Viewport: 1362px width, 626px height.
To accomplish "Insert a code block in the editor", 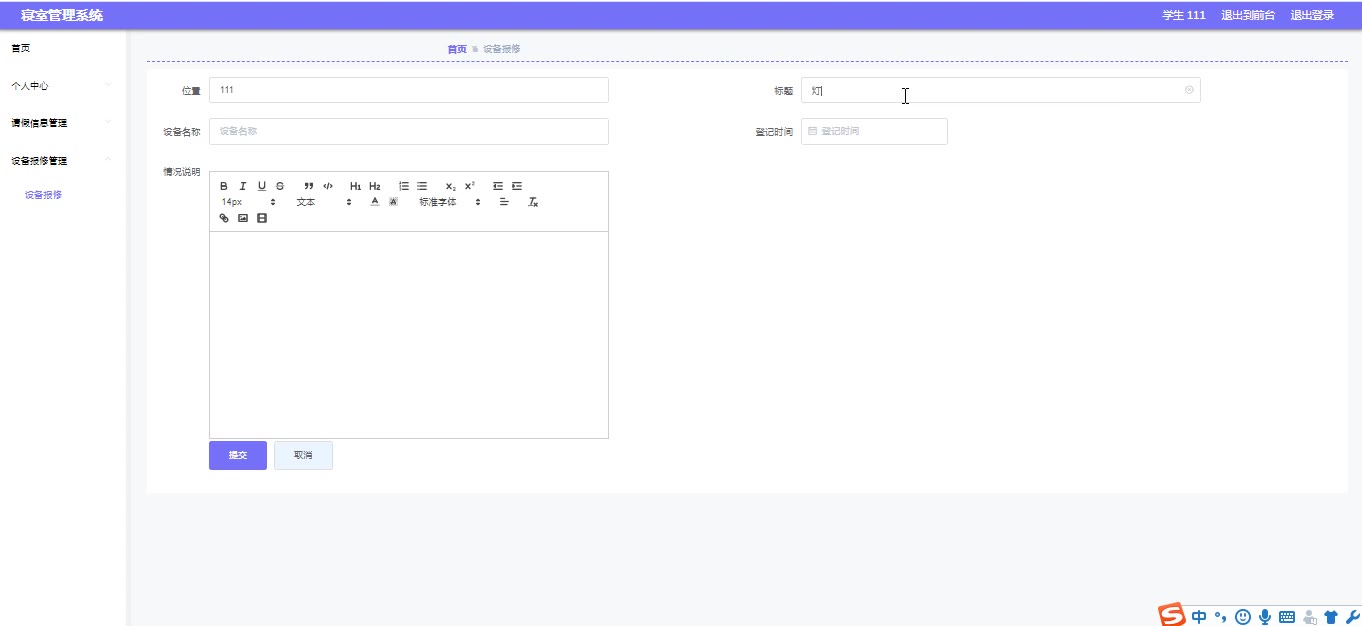I will click(x=328, y=186).
